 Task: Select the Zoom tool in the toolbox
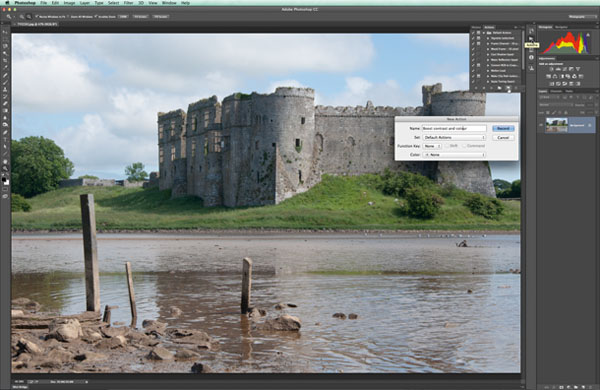[x=5, y=168]
